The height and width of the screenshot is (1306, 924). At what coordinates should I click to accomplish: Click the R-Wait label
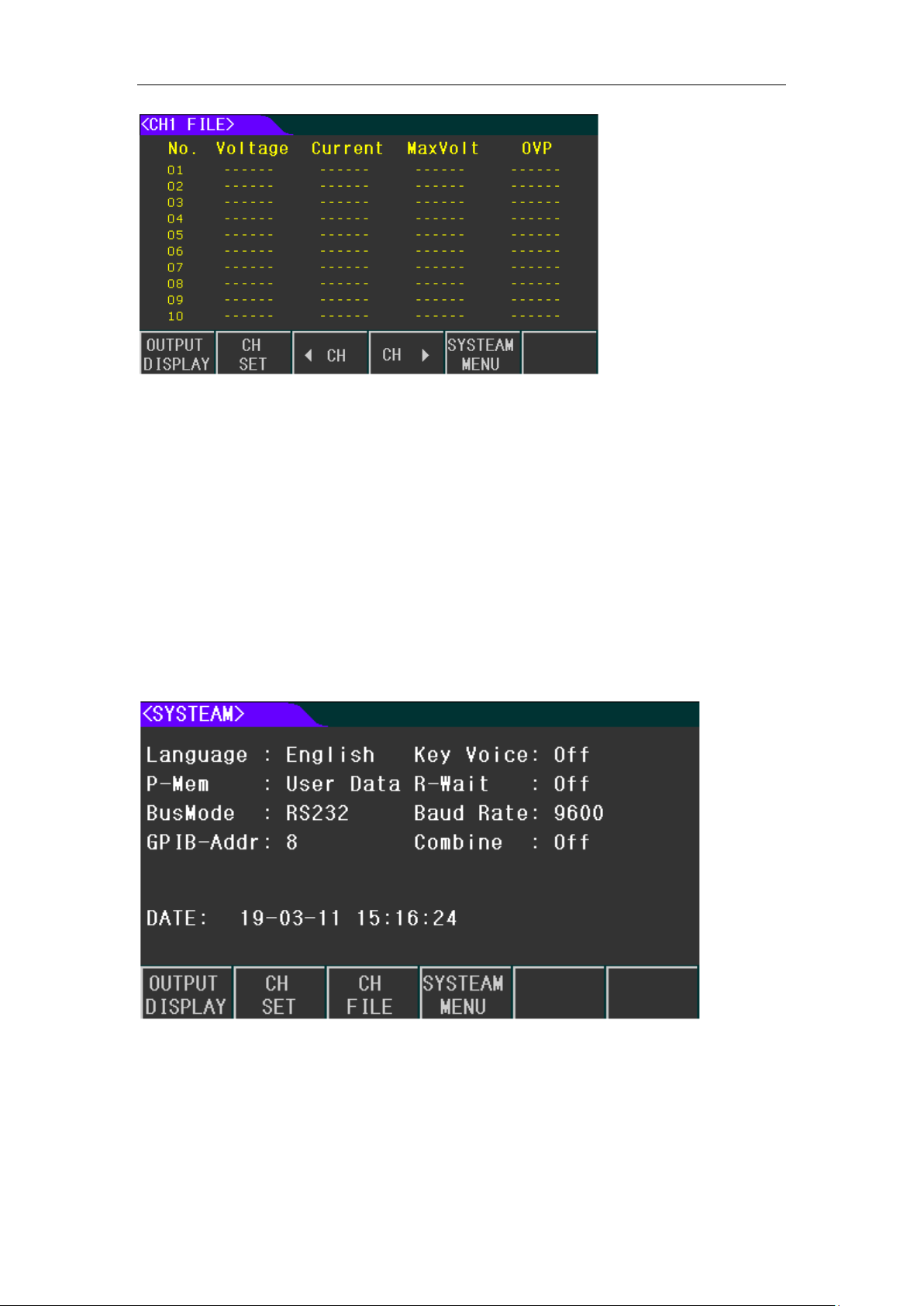point(451,784)
